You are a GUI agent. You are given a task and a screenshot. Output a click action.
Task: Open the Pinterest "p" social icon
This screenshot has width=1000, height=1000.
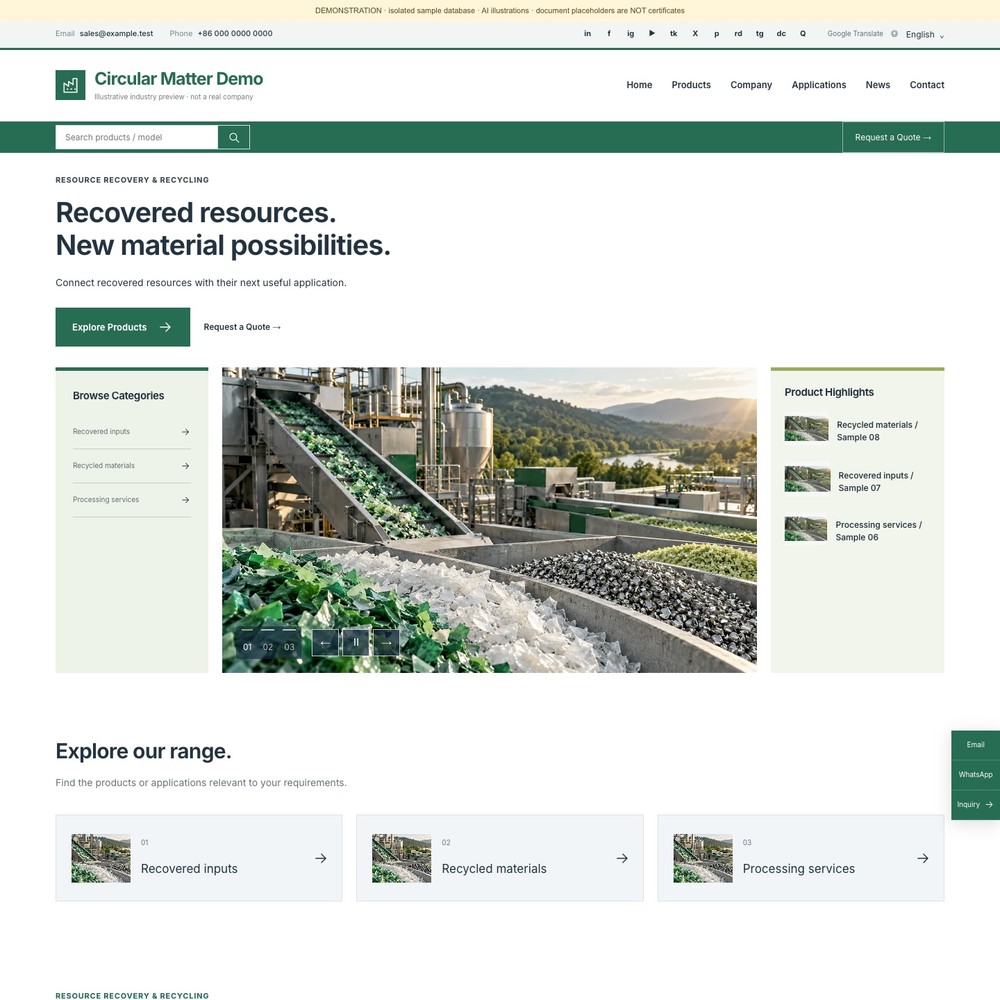click(x=717, y=34)
